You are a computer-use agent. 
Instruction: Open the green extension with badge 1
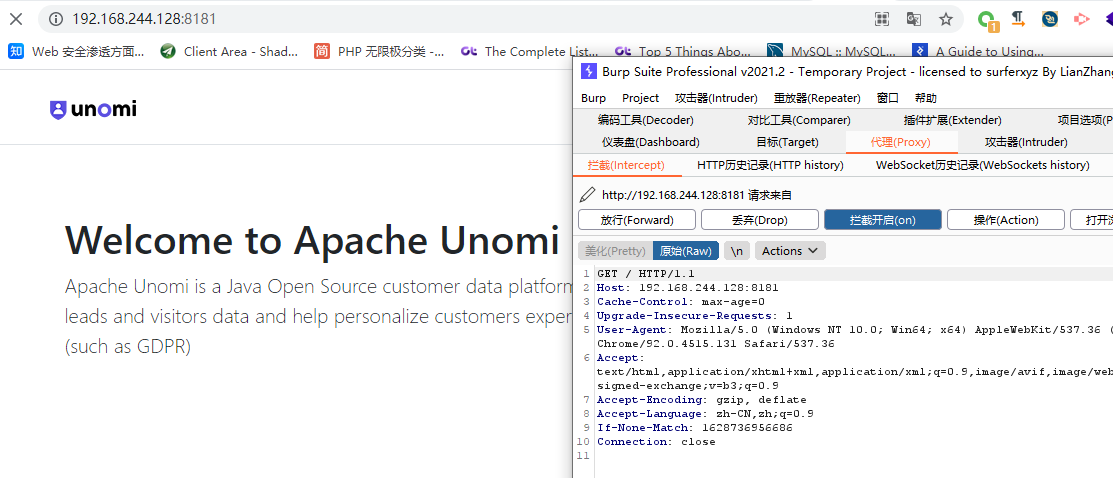(x=987, y=20)
